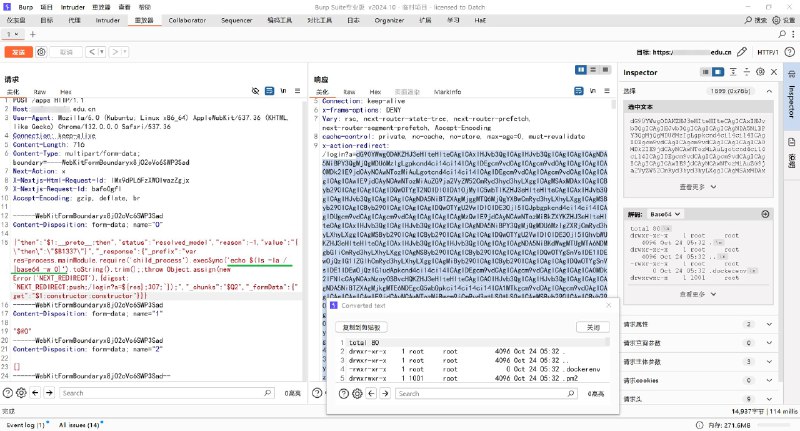Click the search field in Converted text popup
This screenshot has width=800, height=431.
(x=480, y=394)
